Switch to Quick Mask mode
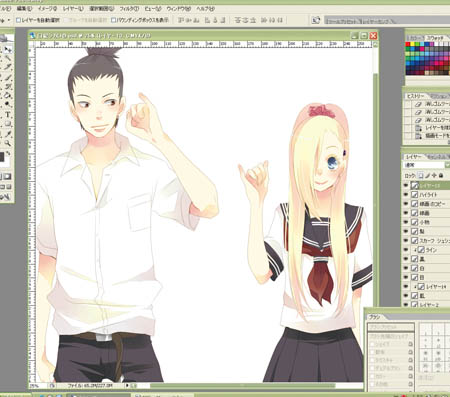Image resolution: width=450 pixels, height=397 pixels. 7,176
